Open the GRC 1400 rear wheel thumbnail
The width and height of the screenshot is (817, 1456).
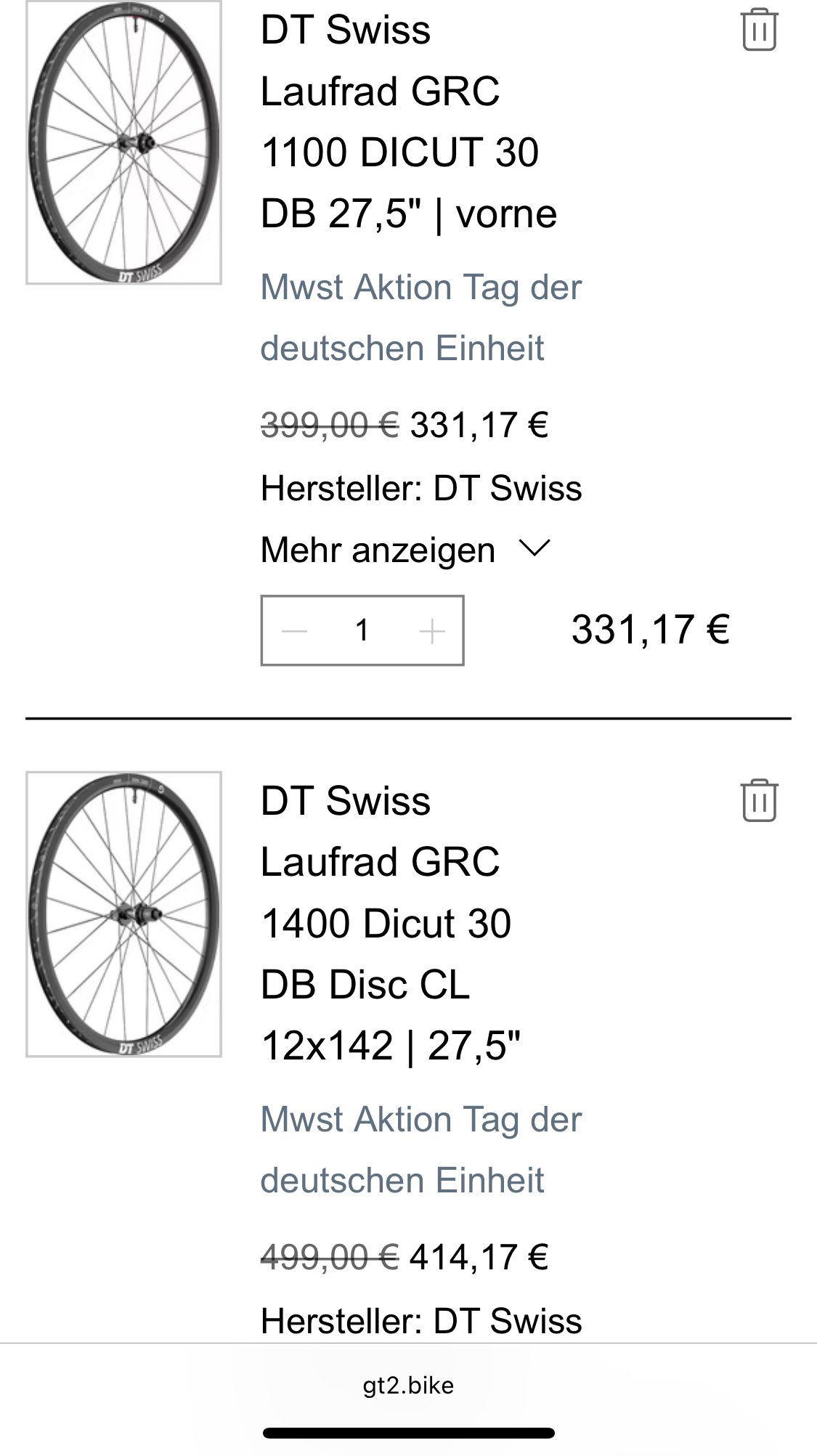click(x=123, y=914)
